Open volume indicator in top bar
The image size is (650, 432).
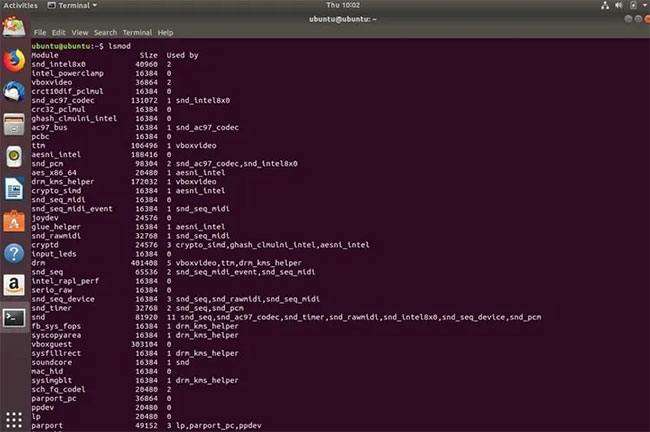pyautogui.click(x=618, y=5)
